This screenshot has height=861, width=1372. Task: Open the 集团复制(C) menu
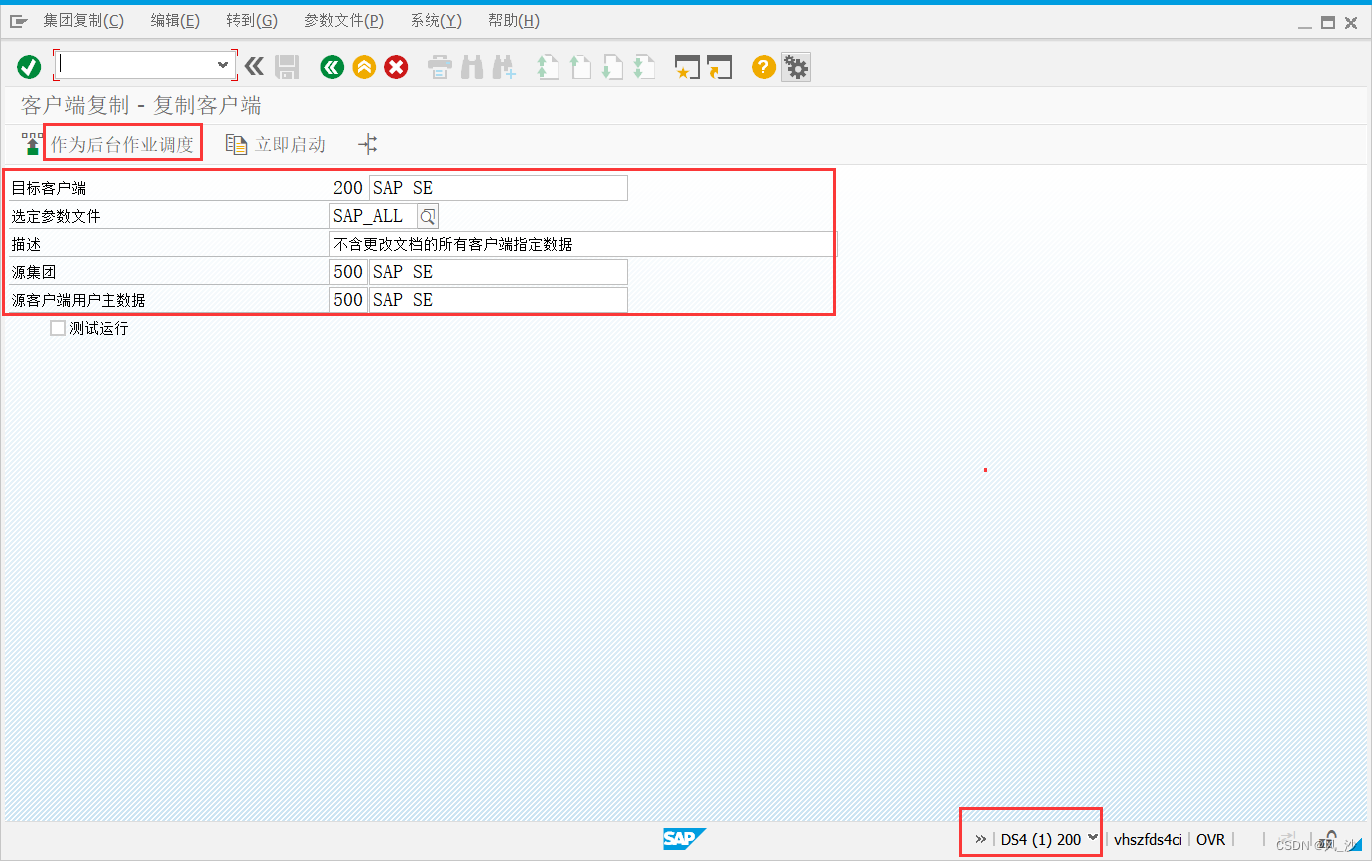pos(84,21)
